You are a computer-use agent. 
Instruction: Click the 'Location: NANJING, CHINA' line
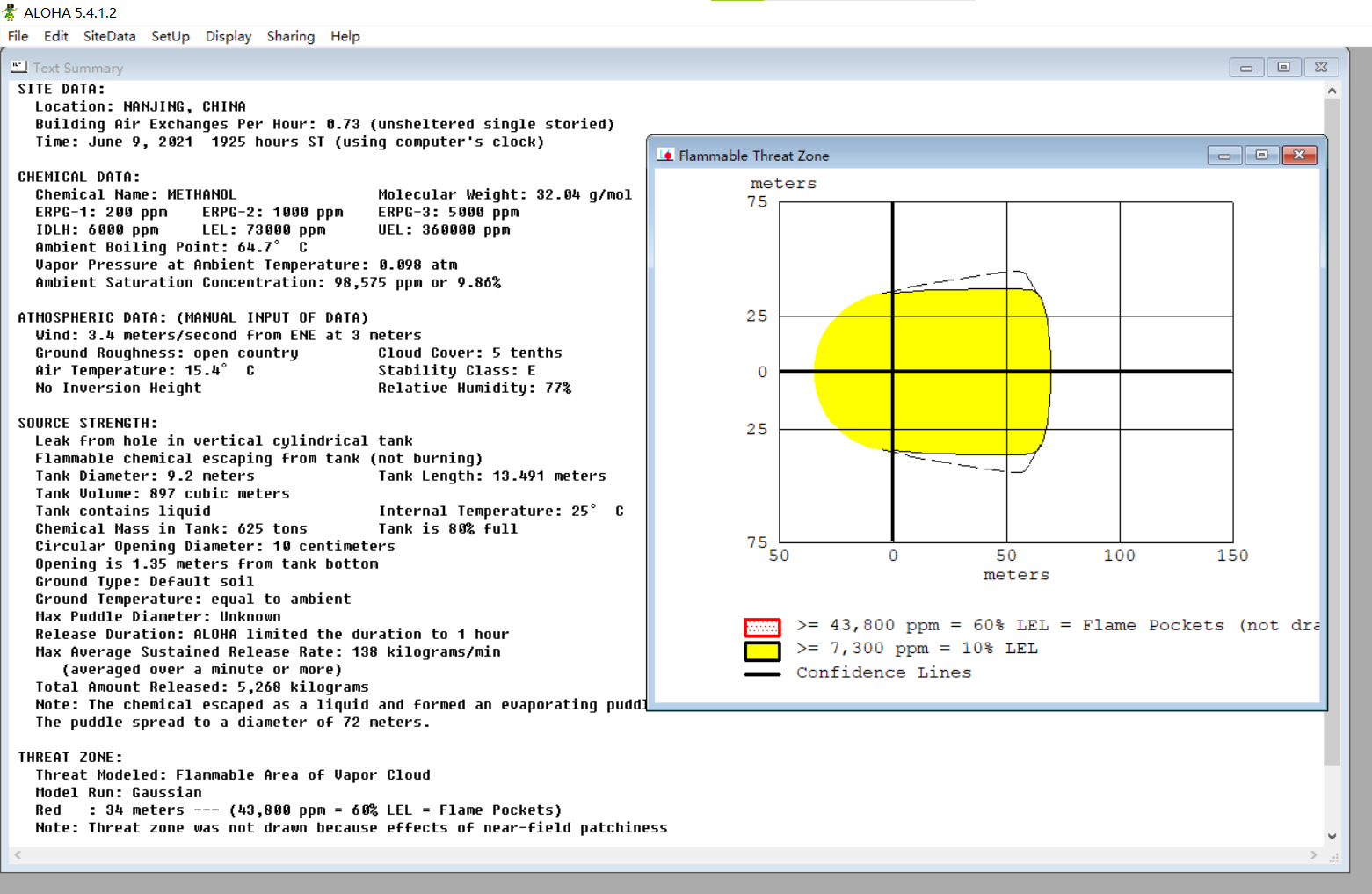click(x=141, y=106)
